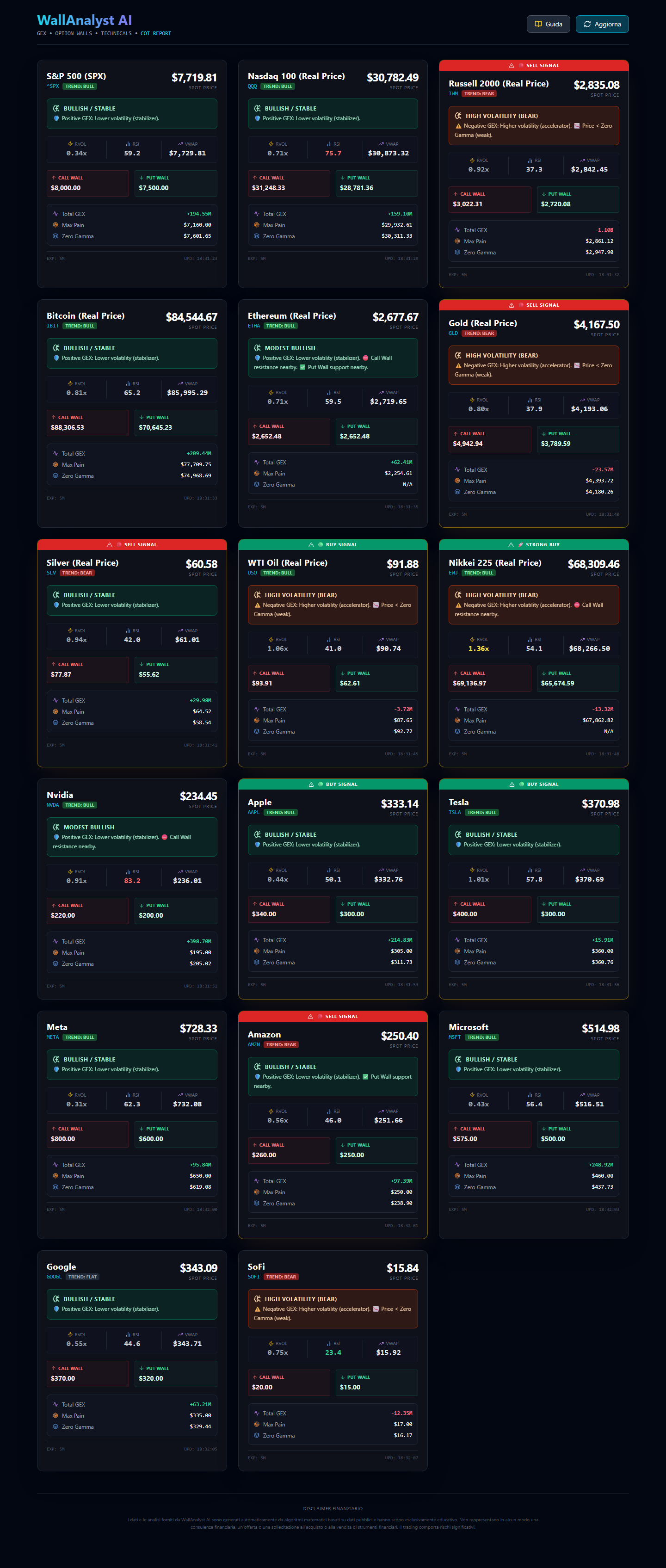Click the warning icon in SoFi high volatility box
Screen dimensions: 666x1568
pos(258,1309)
